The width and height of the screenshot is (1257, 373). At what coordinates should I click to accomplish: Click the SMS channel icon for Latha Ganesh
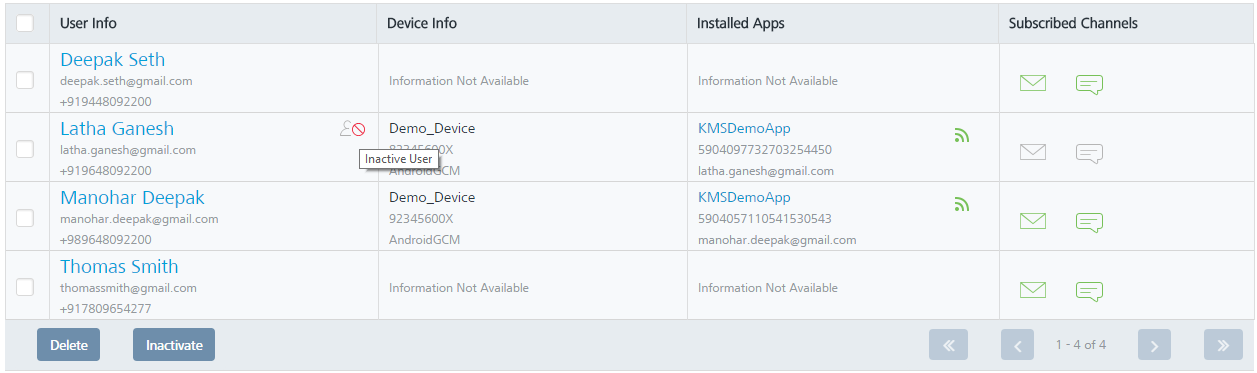(1089, 153)
